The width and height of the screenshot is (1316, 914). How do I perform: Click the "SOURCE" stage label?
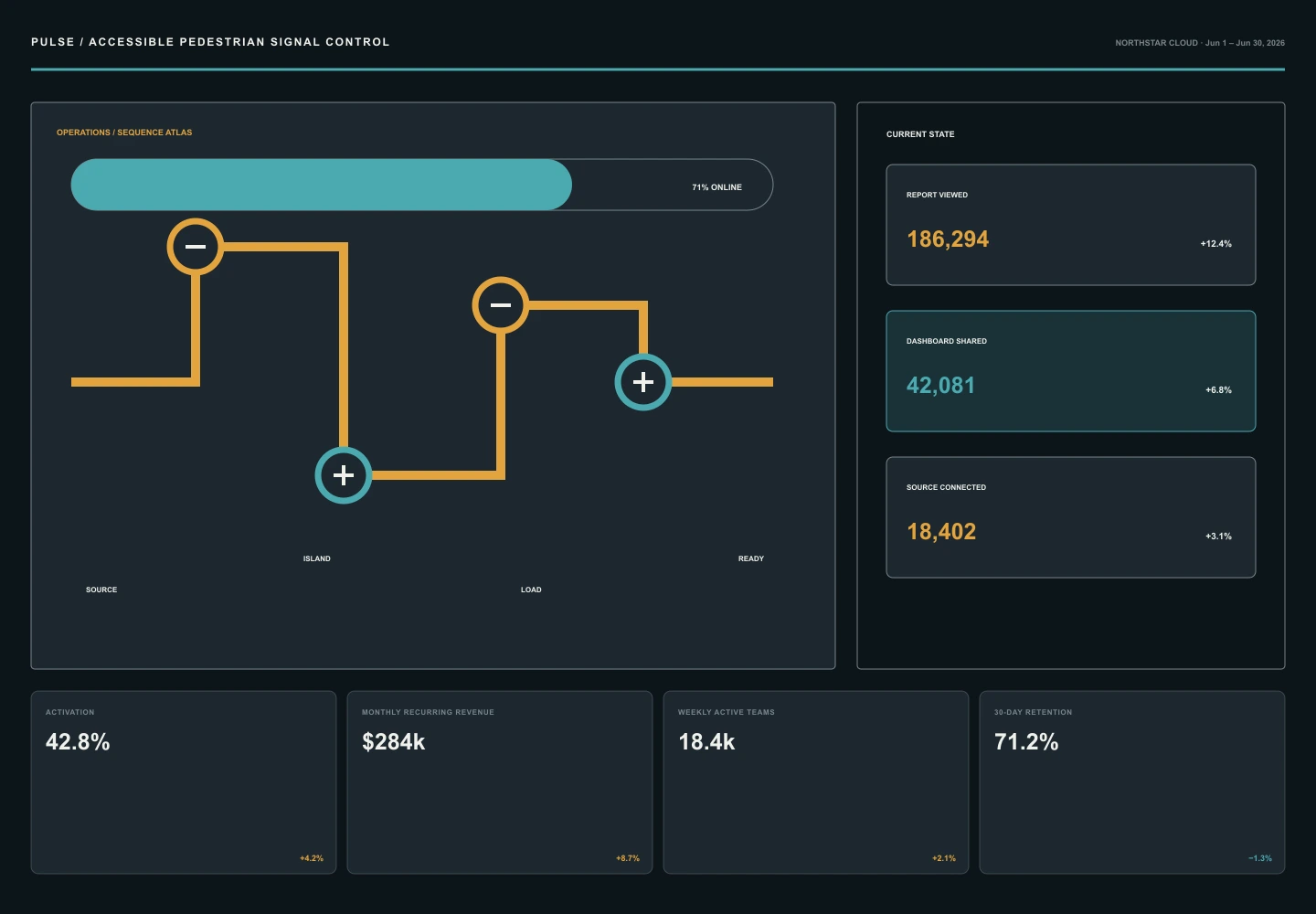(101, 590)
